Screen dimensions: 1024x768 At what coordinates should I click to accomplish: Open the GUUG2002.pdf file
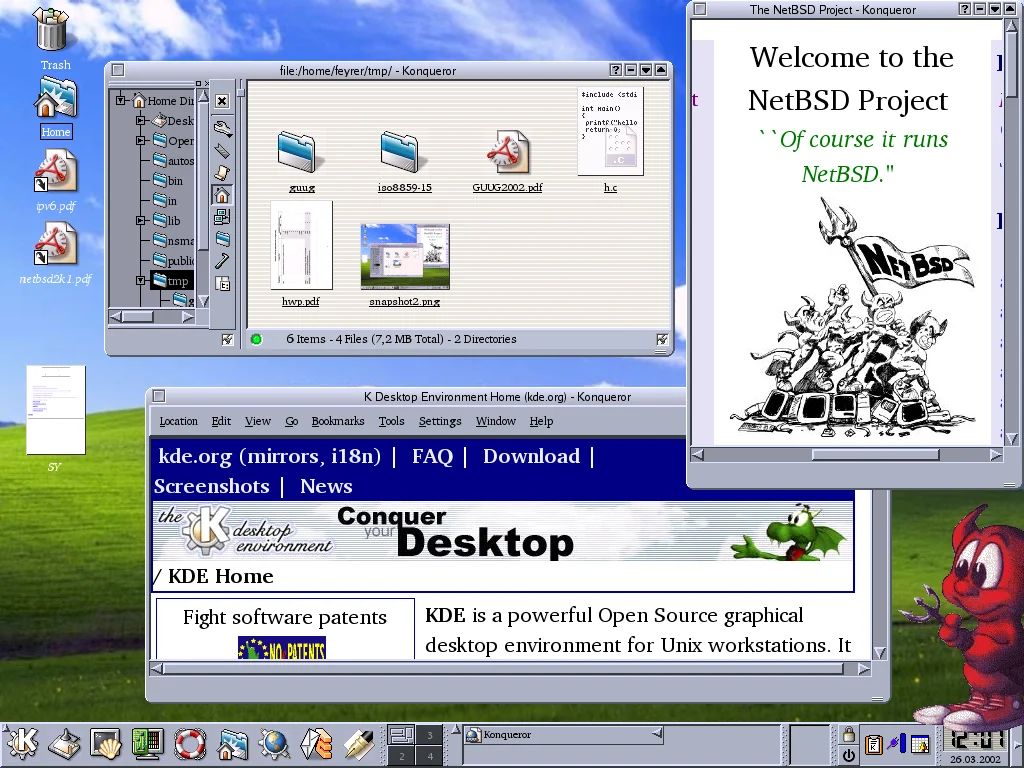tap(507, 161)
